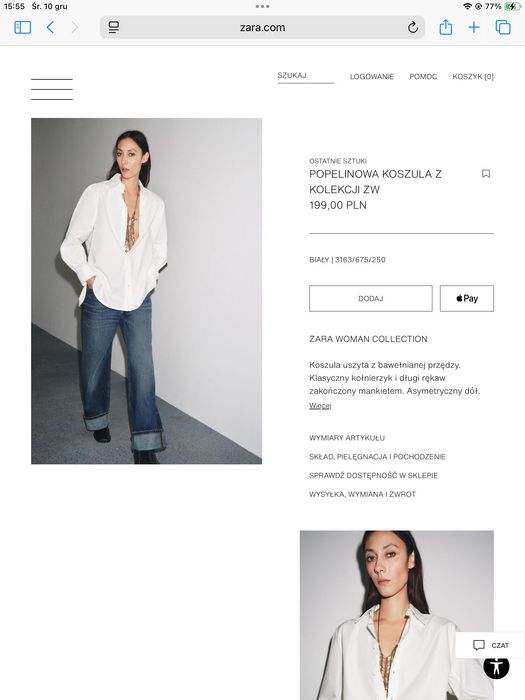Add shirt to cart with Dodaj
525x700 pixels.
pyautogui.click(x=371, y=298)
